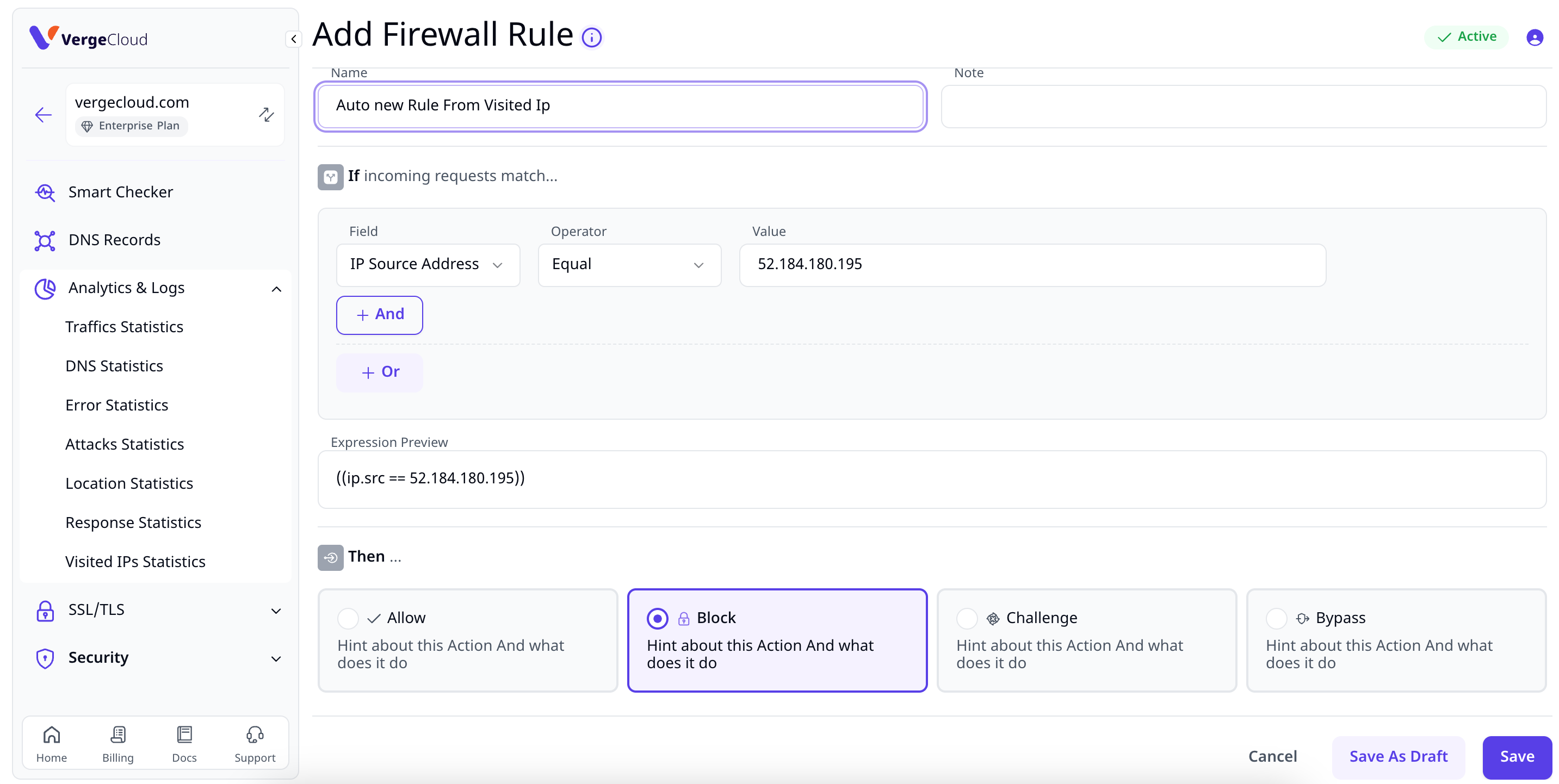Viewport: 1559px width, 784px height.
Task: Select the Allow action radio button
Action: 348,618
